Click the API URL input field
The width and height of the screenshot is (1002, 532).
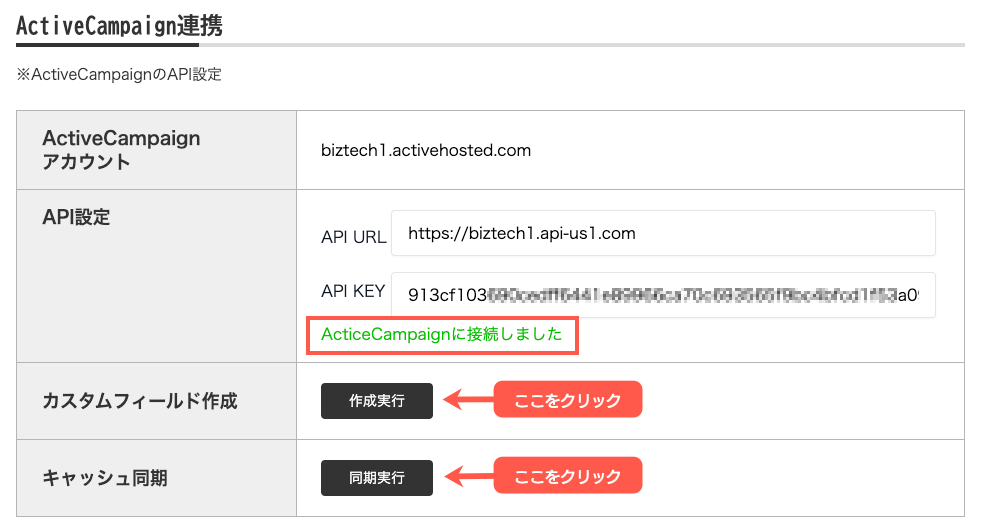coord(662,233)
